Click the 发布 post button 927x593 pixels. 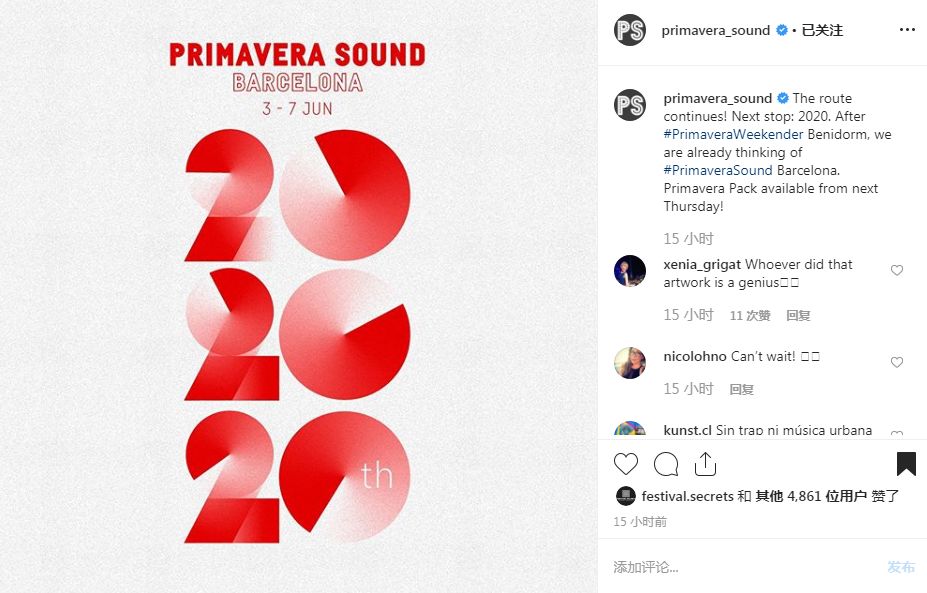click(x=901, y=567)
